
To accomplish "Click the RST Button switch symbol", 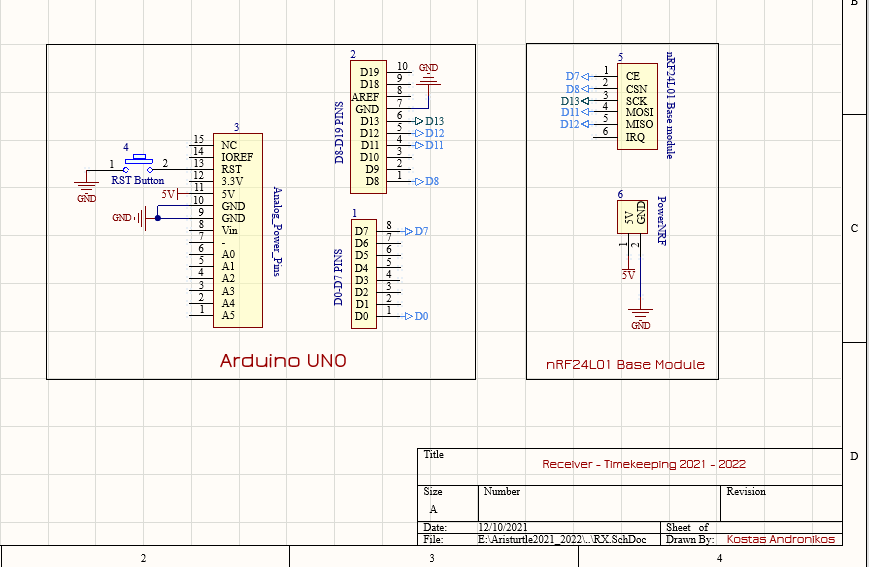I will [x=138, y=163].
